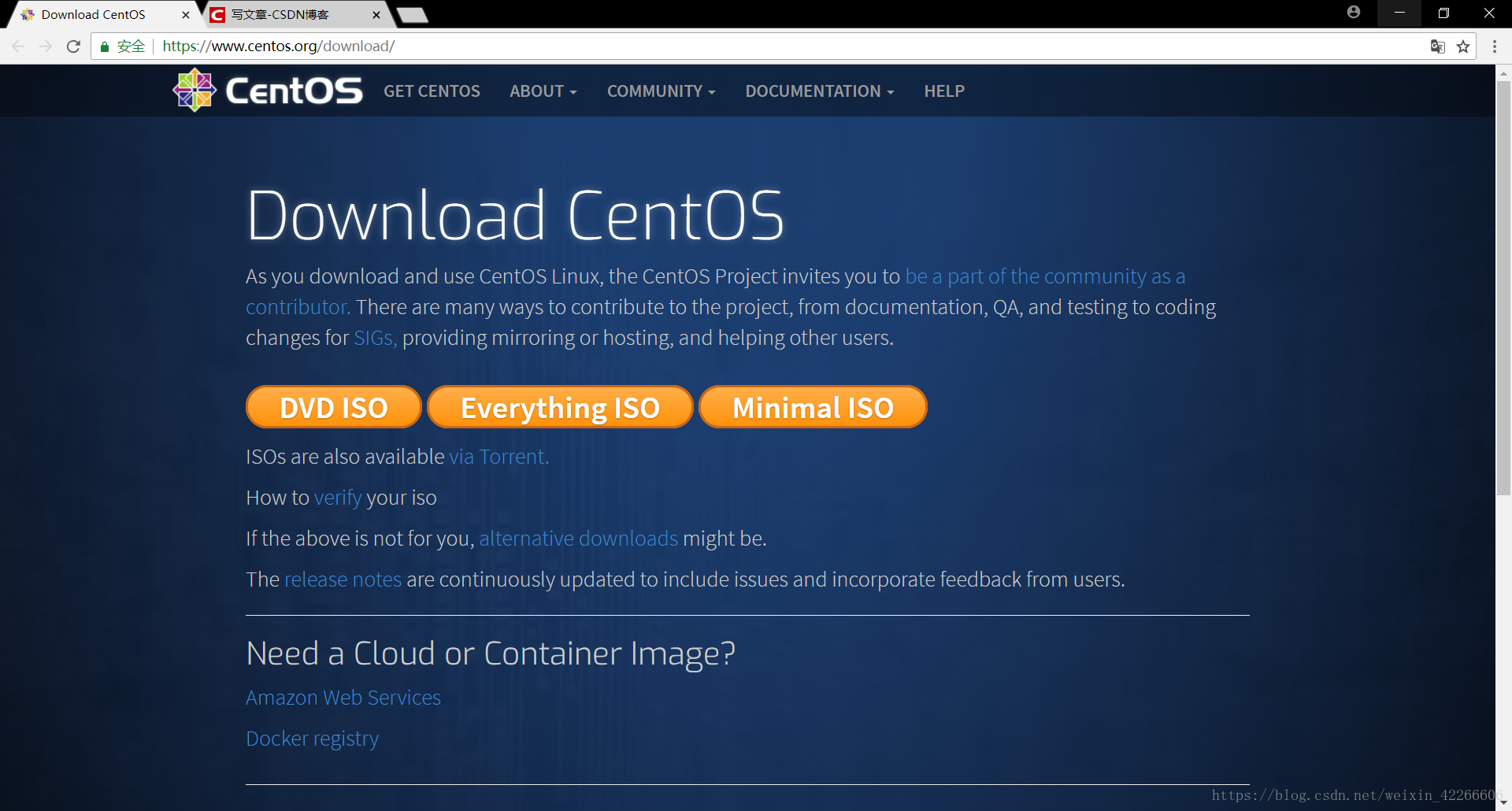Image resolution: width=1512 pixels, height=811 pixels.
Task: Expand the DOCUMENTATION dropdown menu
Action: (x=820, y=91)
